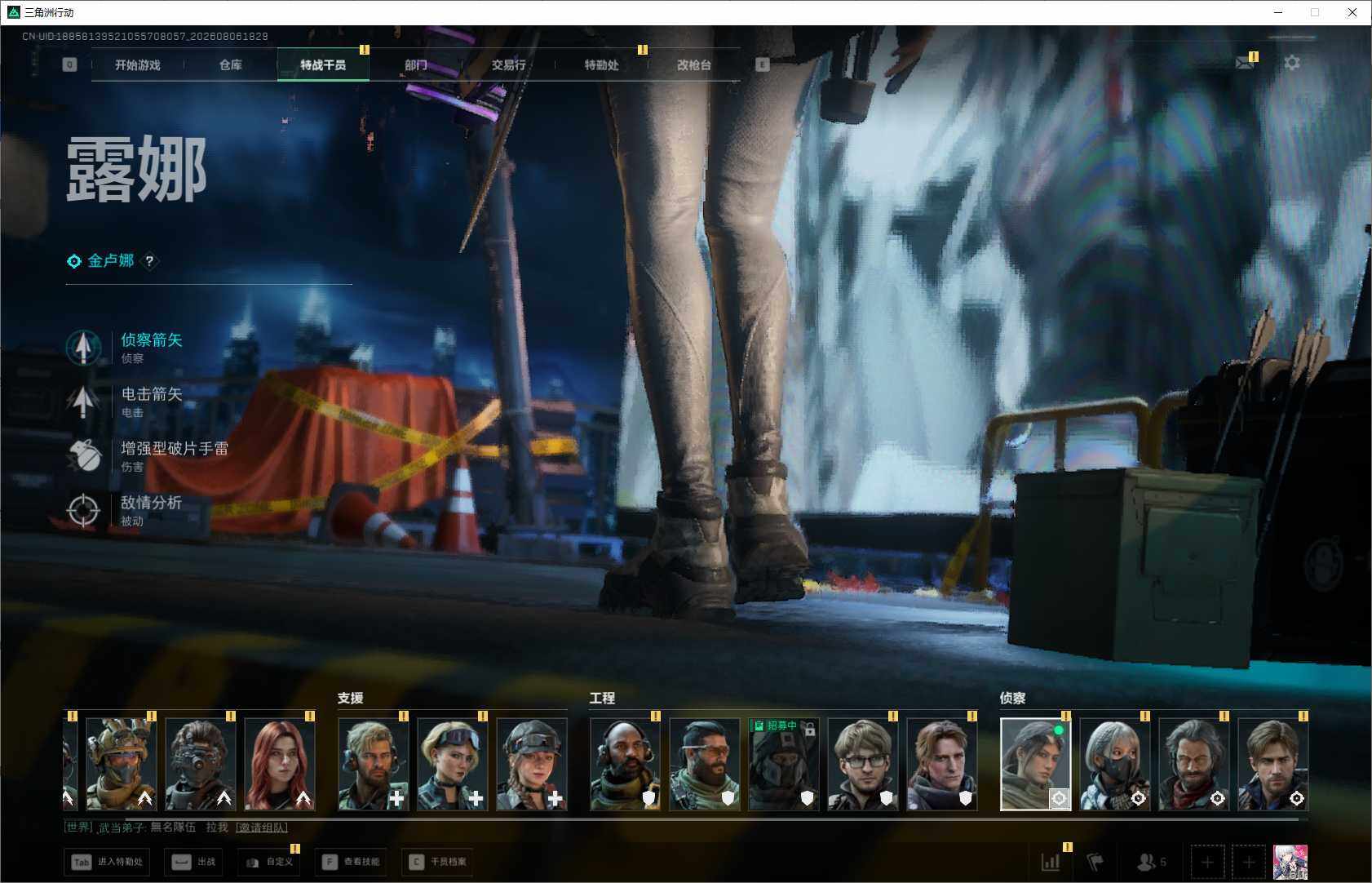This screenshot has height=883, width=1372.
Task: Select the 特战干员 tab
Action: 323,64
